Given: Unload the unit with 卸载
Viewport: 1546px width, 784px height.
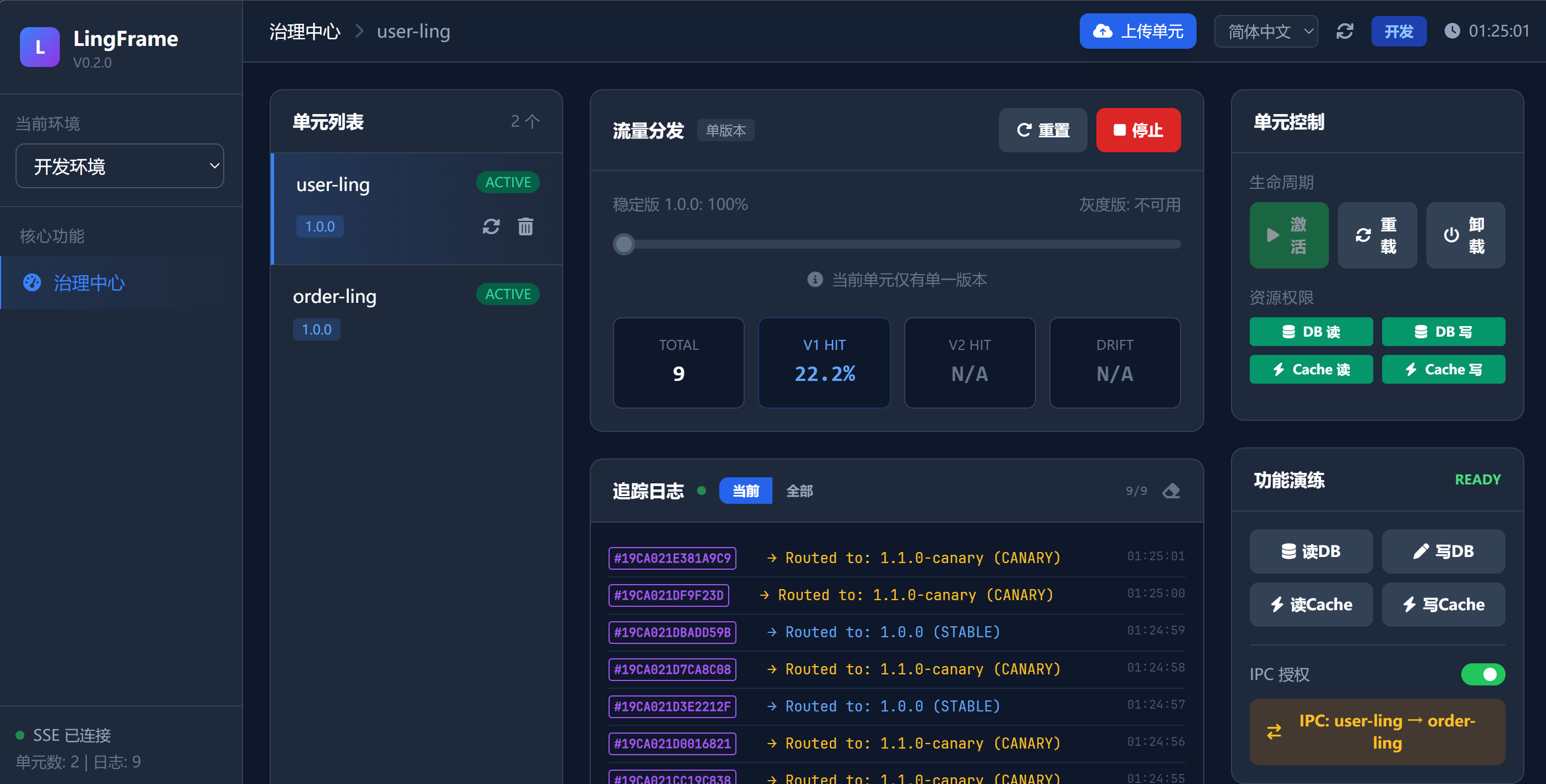Looking at the screenshot, I should point(1465,235).
